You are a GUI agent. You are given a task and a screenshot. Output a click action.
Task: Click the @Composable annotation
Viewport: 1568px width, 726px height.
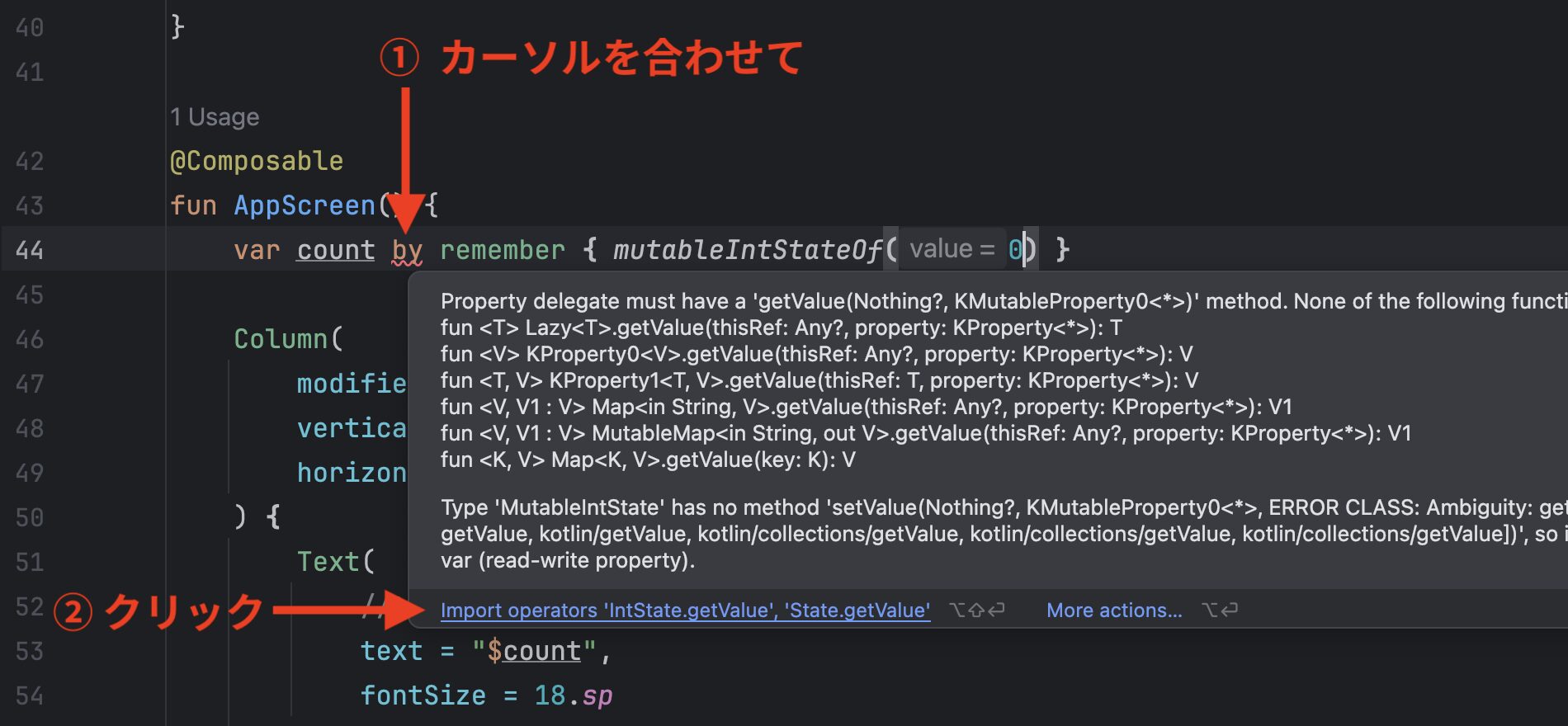pos(256,161)
